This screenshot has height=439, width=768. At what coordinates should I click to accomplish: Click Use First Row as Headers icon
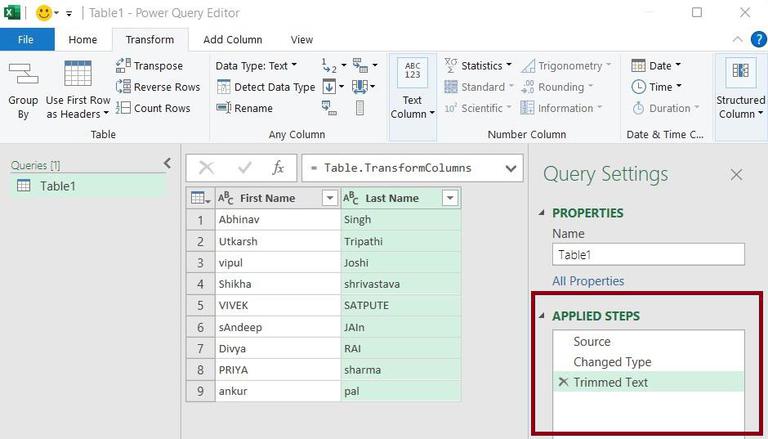pos(78,73)
